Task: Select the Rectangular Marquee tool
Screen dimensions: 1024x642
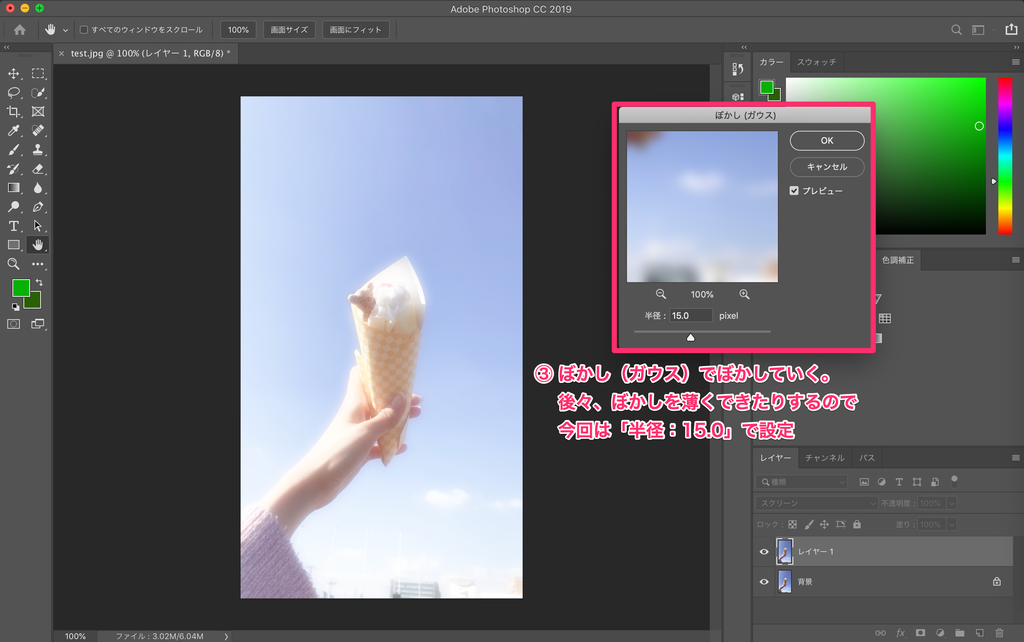Action: tap(38, 74)
